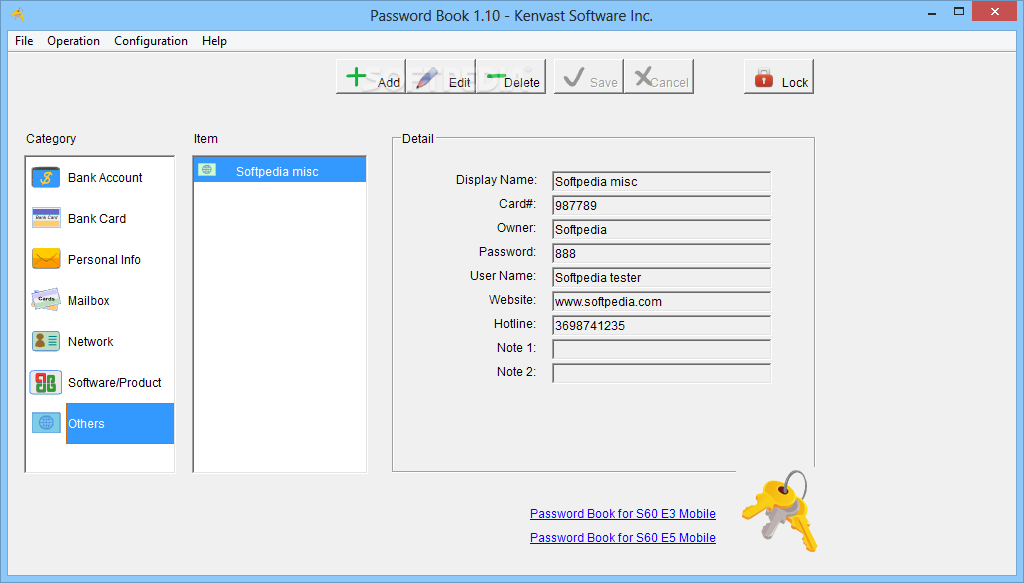Screen dimensions: 1024x583
Task: Maximize the Password Book window
Action: [959, 12]
